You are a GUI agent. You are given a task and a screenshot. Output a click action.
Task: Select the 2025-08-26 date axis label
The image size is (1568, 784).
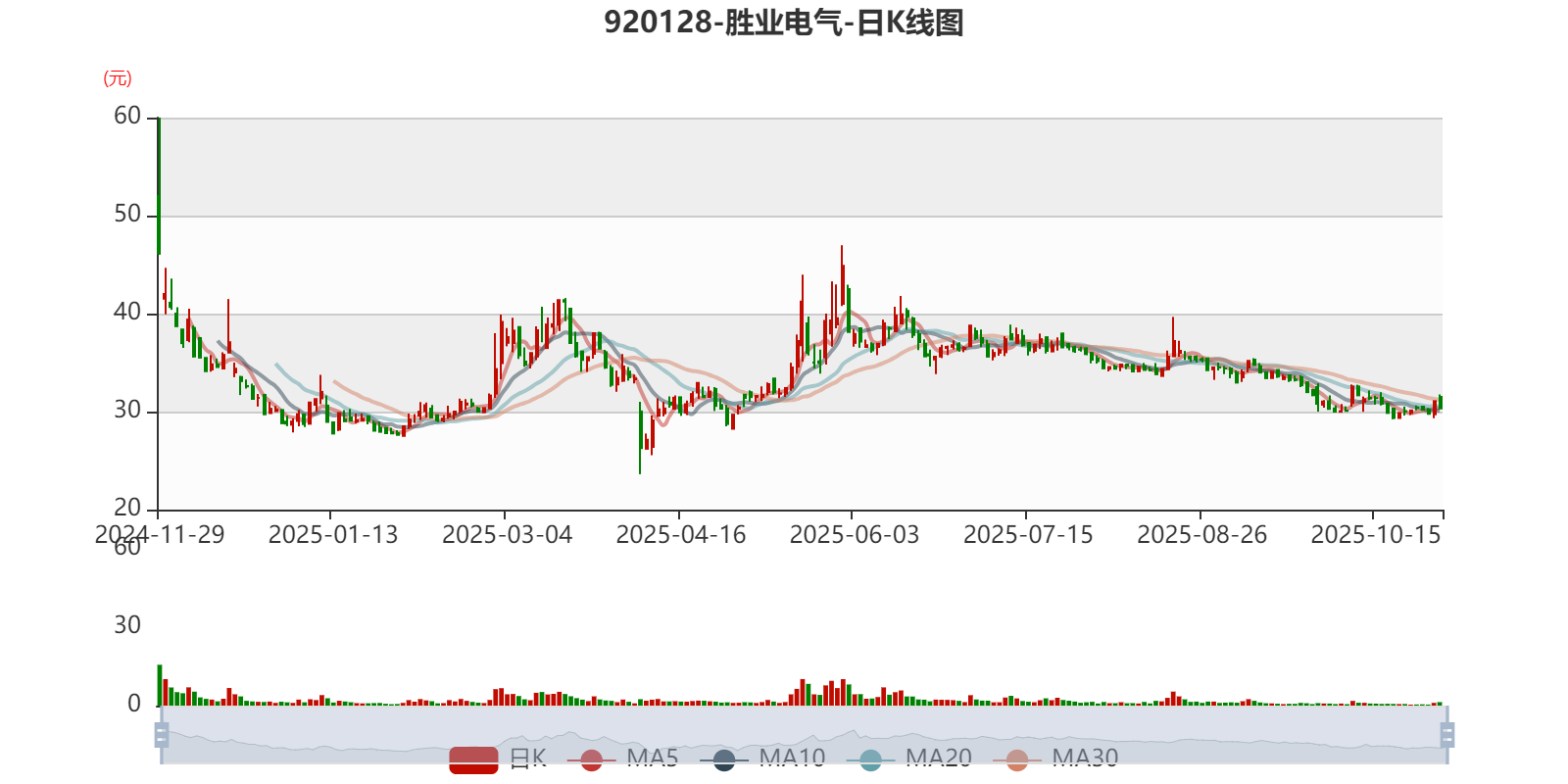click(x=1201, y=534)
